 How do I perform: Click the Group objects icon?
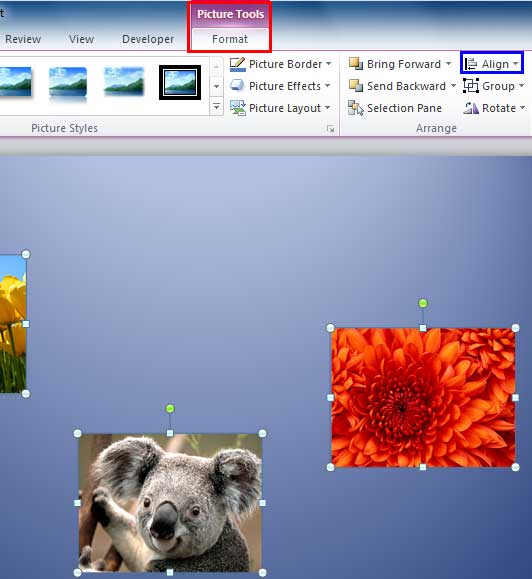tap(471, 86)
